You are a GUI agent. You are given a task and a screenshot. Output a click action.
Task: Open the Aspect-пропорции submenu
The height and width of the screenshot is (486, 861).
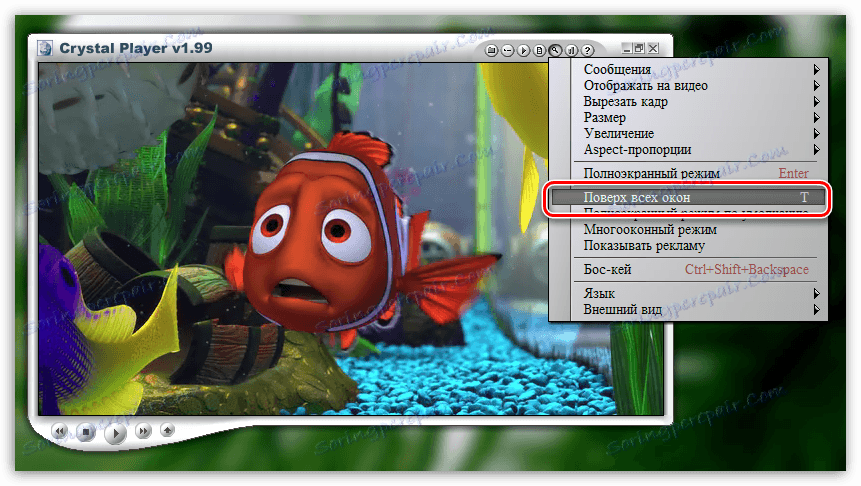[x=701, y=149]
